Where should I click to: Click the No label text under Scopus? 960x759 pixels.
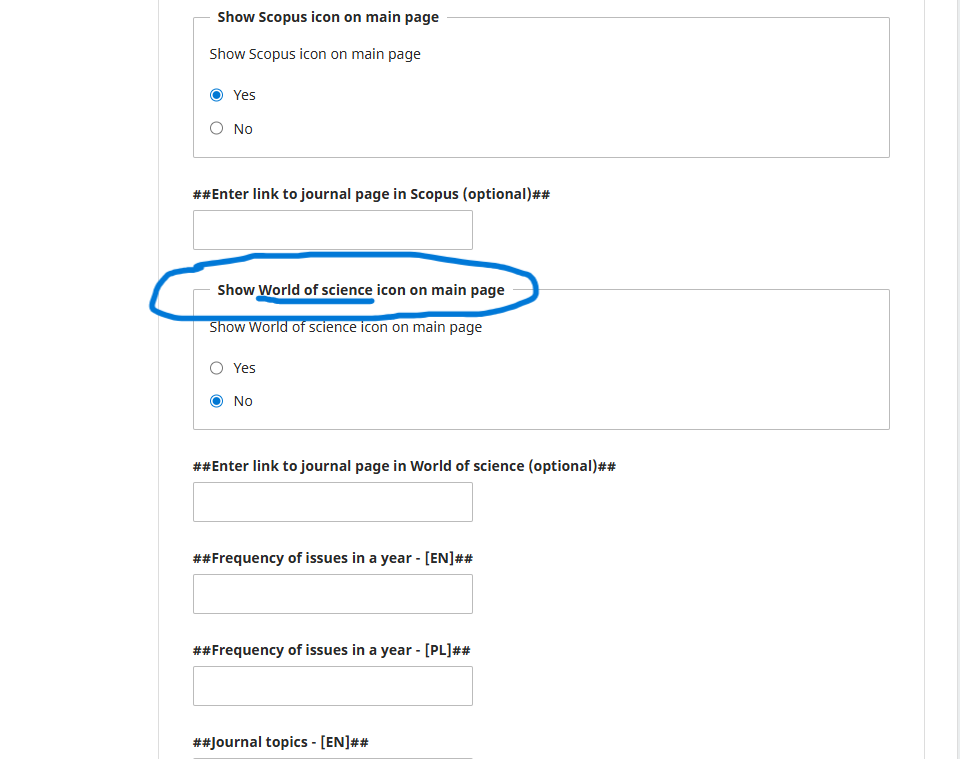click(x=243, y=129)
